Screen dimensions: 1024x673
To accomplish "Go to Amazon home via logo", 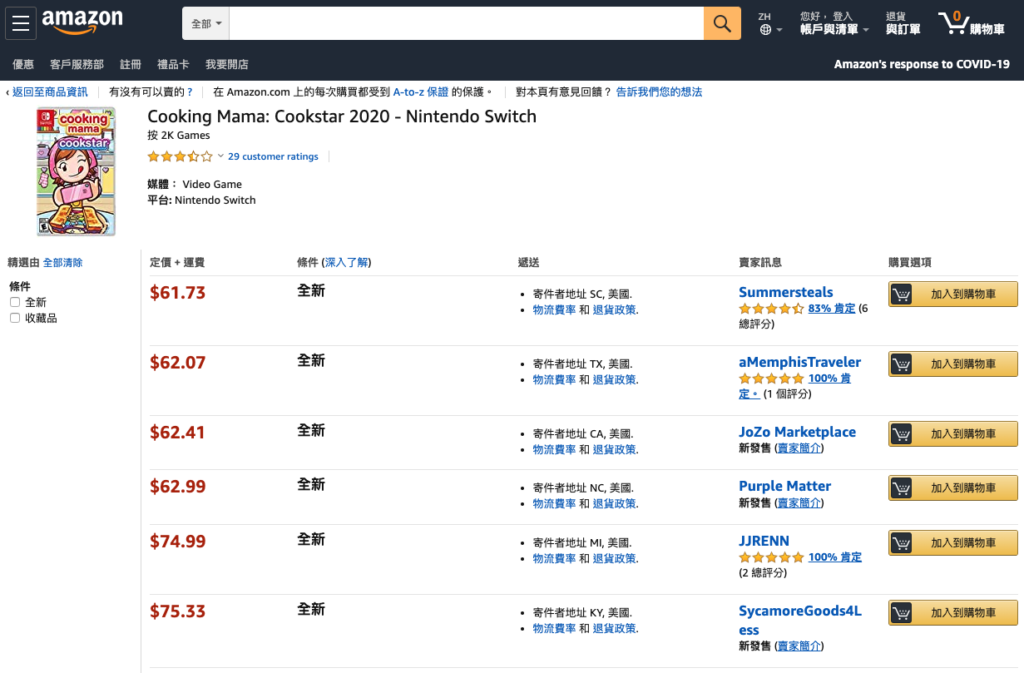I will [82, 22].
